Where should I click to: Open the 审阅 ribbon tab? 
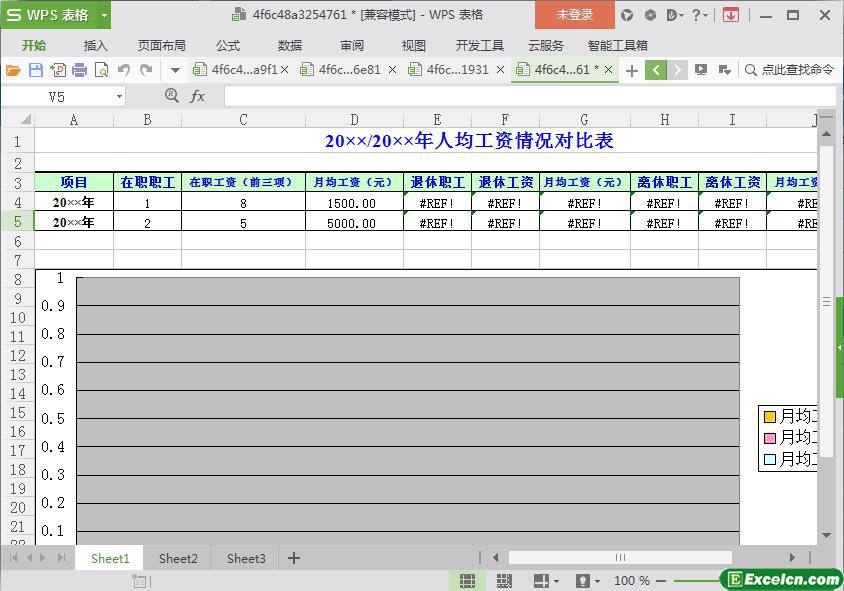click(x=352, y=46)
